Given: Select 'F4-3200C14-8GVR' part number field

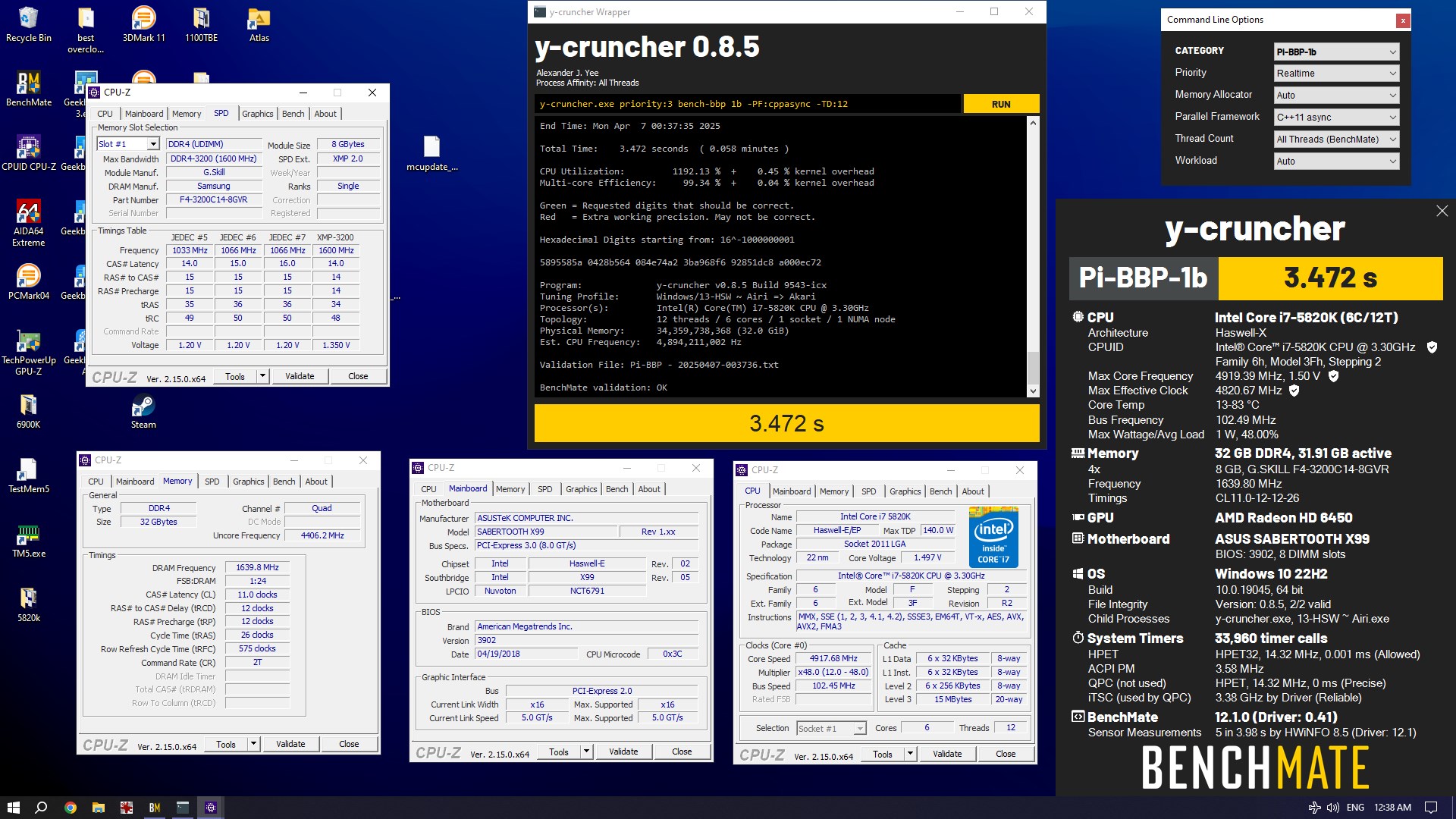Looking at the screenshot, I should click(213, 199).
